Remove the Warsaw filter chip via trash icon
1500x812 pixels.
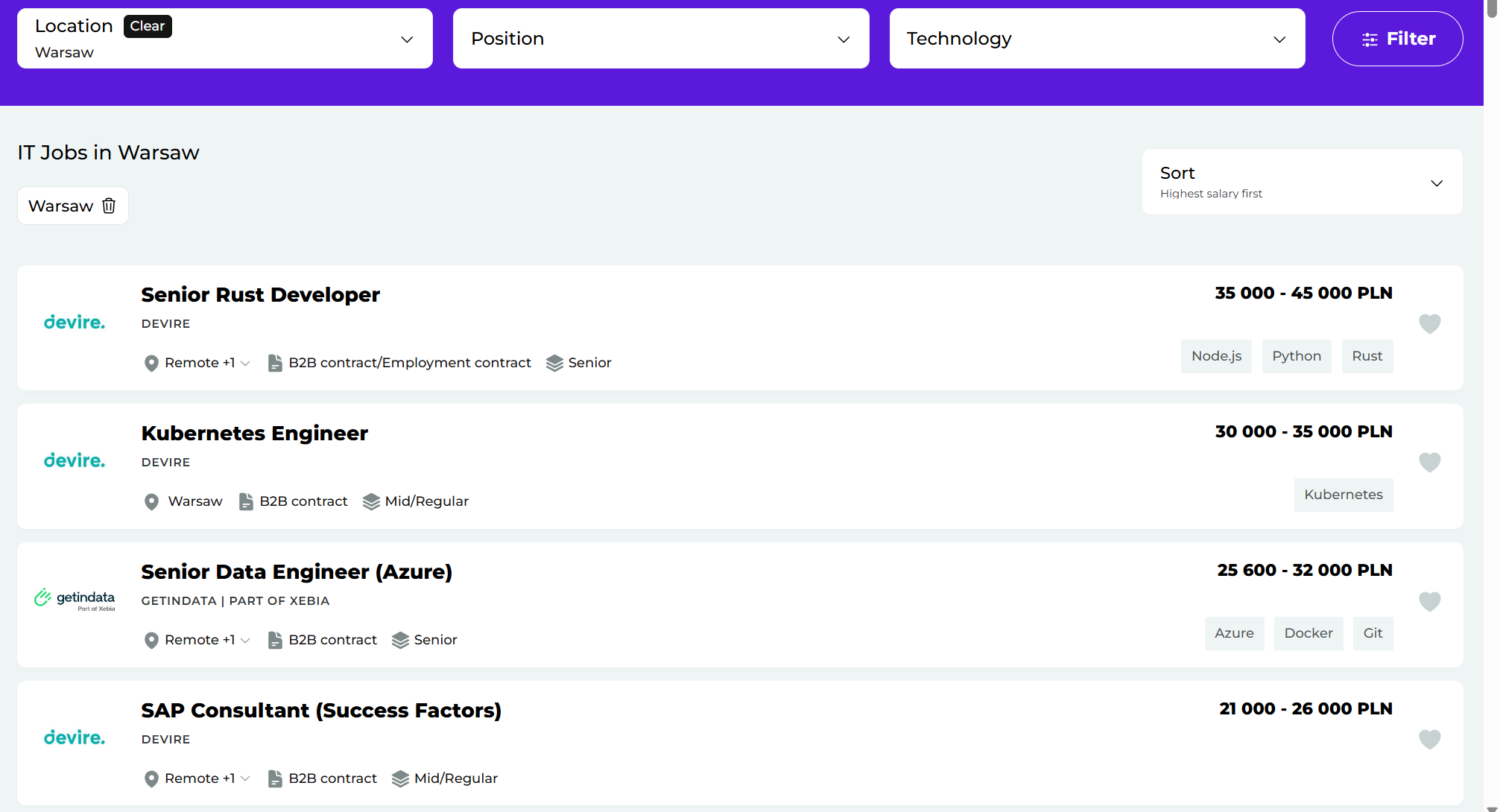[109, 206]
